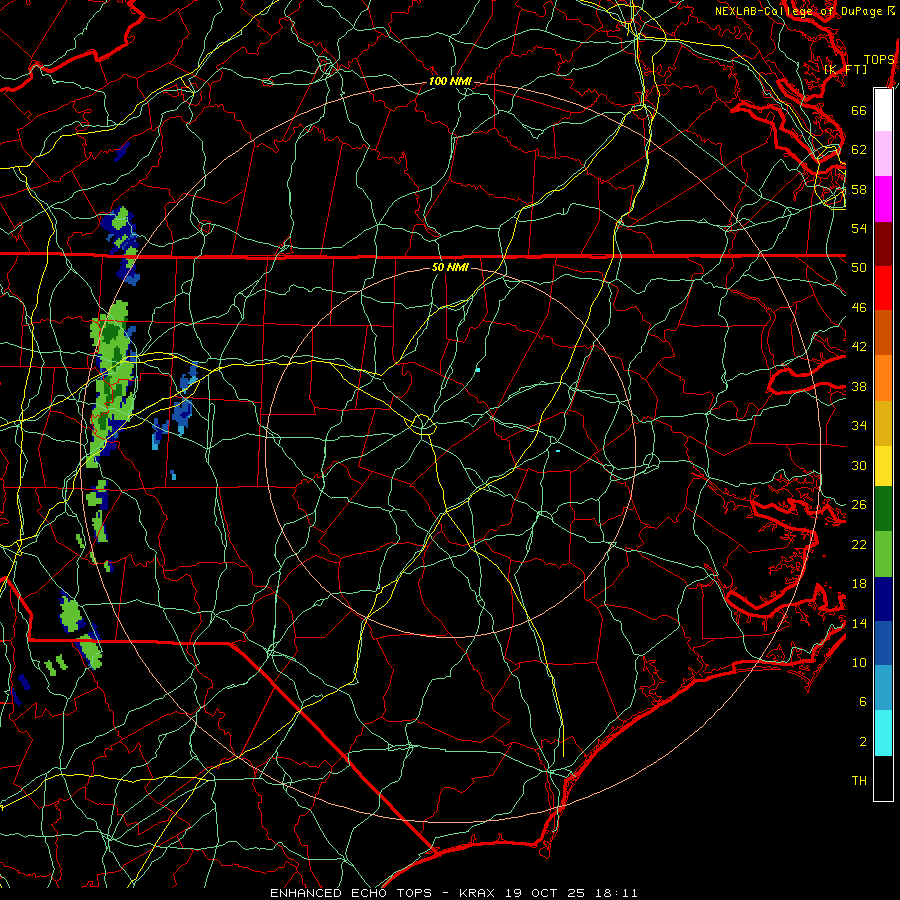Click the "TH" threshold legend label
The width and height of the screenshot is (900, 900).
click(x=859, y=781)
